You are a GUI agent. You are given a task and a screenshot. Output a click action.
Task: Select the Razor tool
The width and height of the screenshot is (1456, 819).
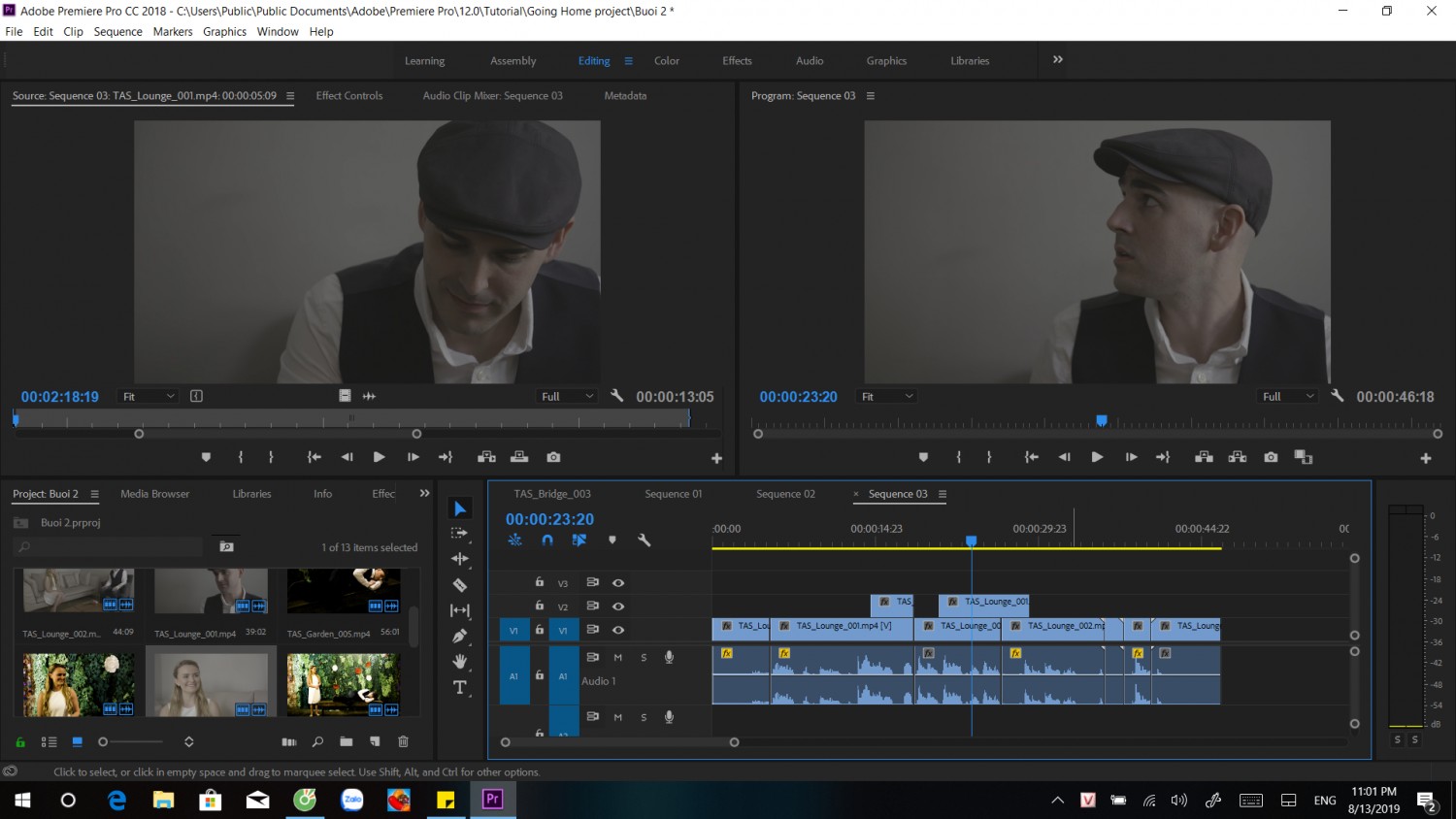460,585
